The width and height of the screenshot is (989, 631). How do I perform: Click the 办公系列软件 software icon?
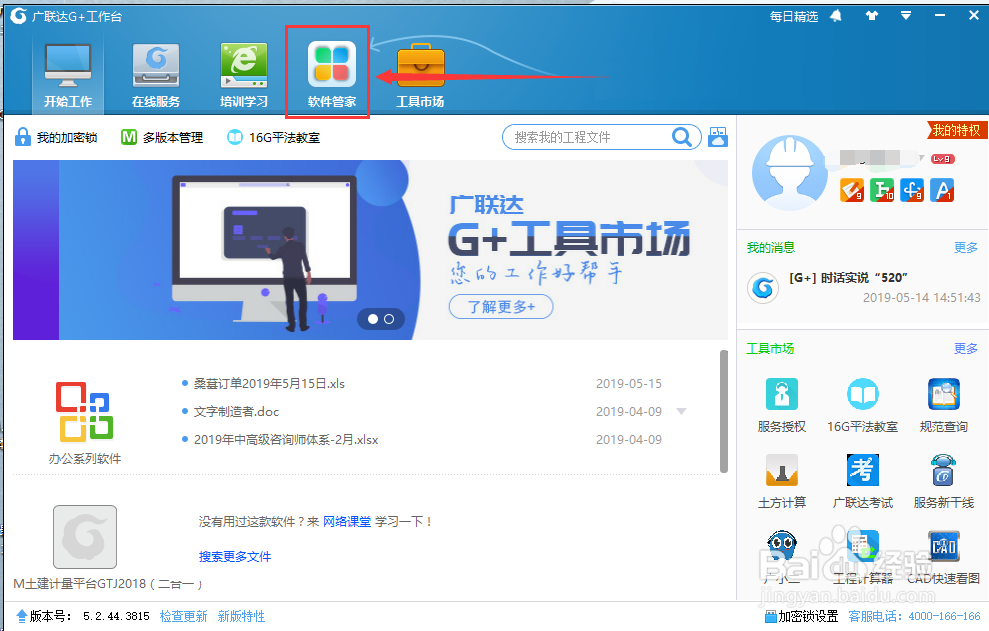[x=84, y=410]
